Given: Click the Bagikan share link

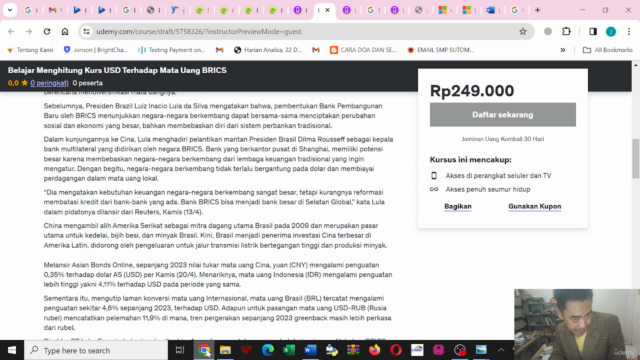Looking at the screenshot, I should point(458,207).
